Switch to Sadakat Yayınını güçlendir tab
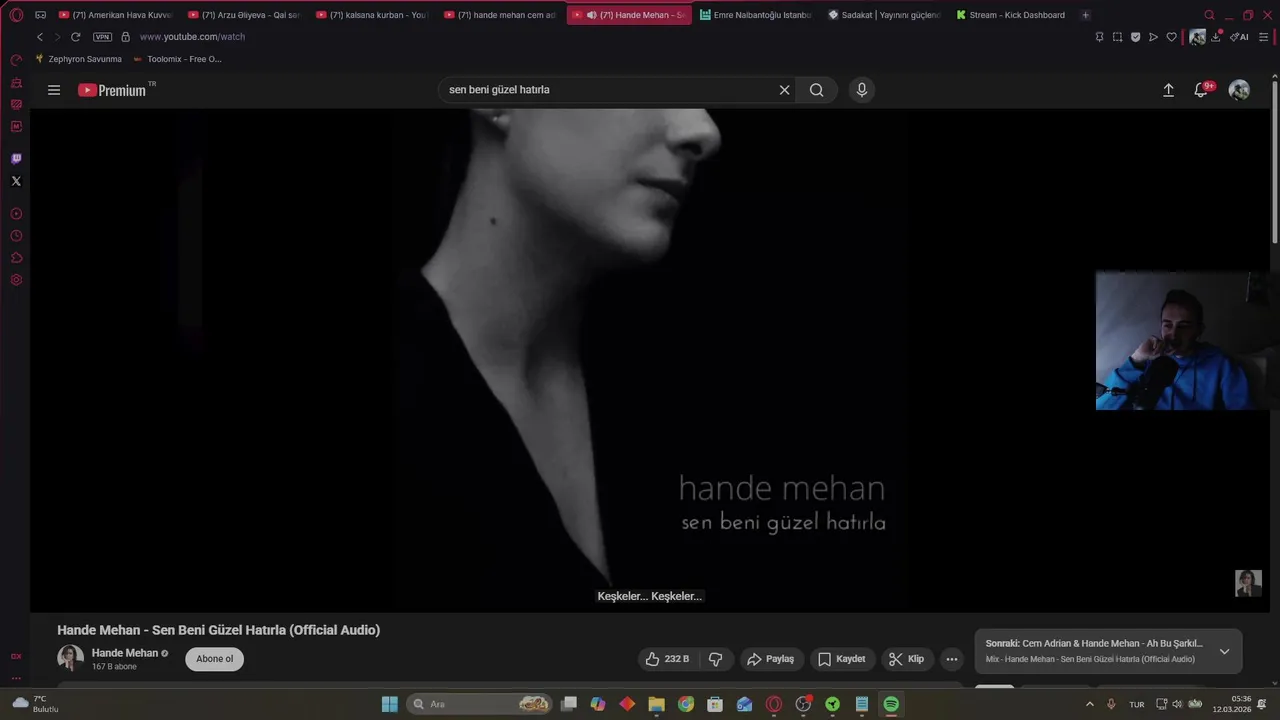1280x720 pixels. 884,15
